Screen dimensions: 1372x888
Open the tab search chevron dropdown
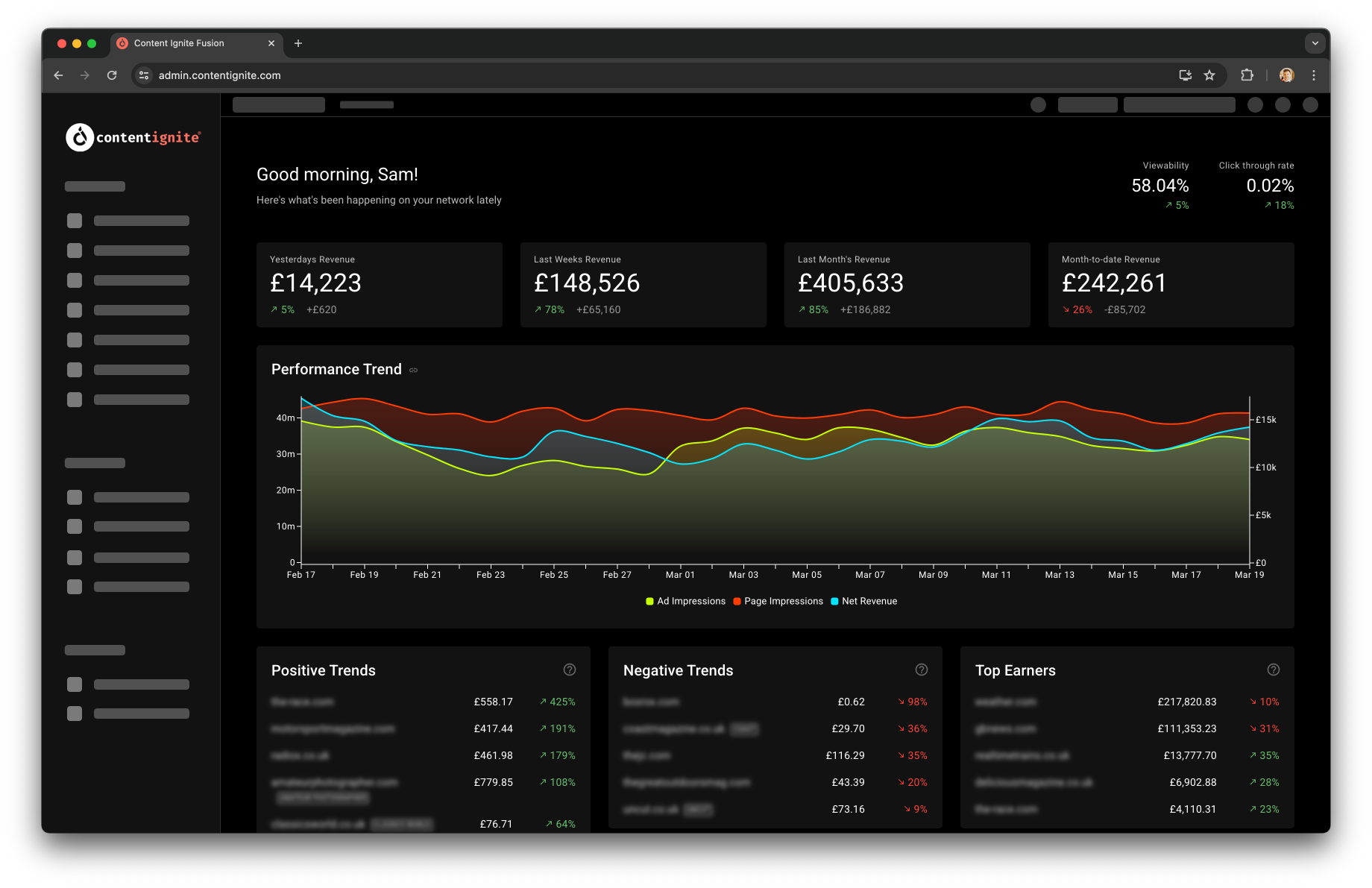[x=1315, y=43]
